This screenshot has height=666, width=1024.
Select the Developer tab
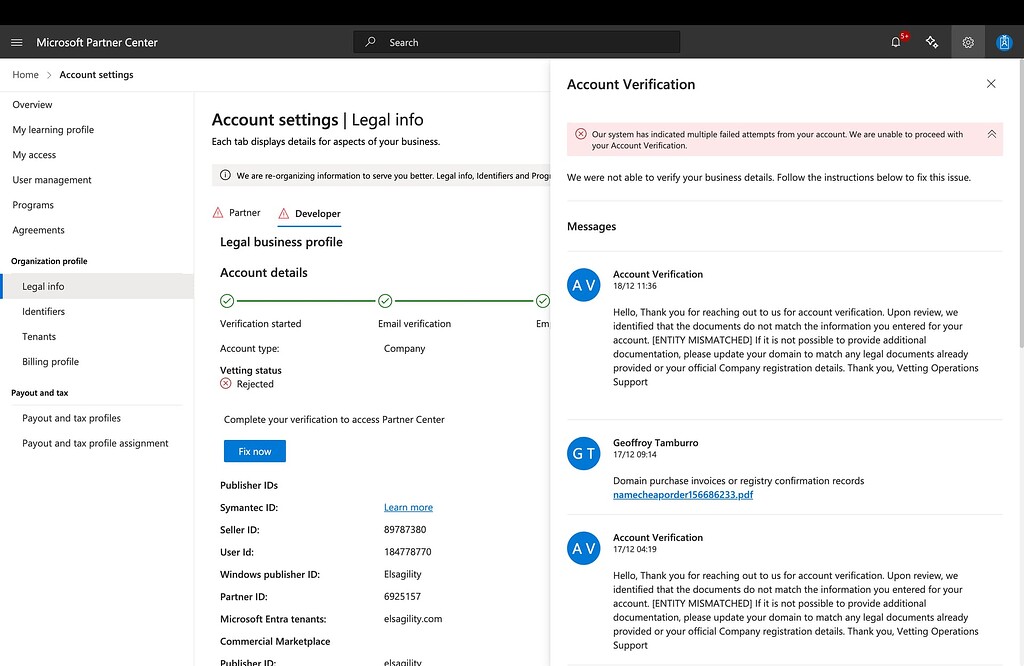point(317,214)
